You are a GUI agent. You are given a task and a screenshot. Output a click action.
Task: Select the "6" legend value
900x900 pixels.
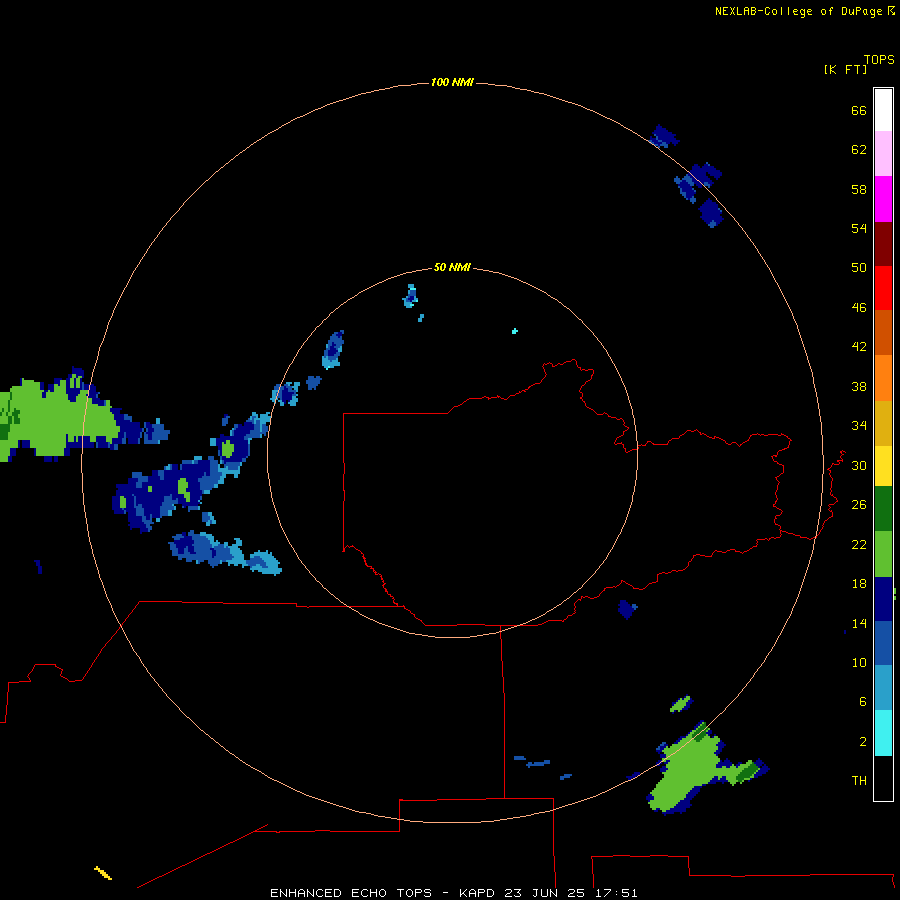pyautogui.click(x=862, y=701)
